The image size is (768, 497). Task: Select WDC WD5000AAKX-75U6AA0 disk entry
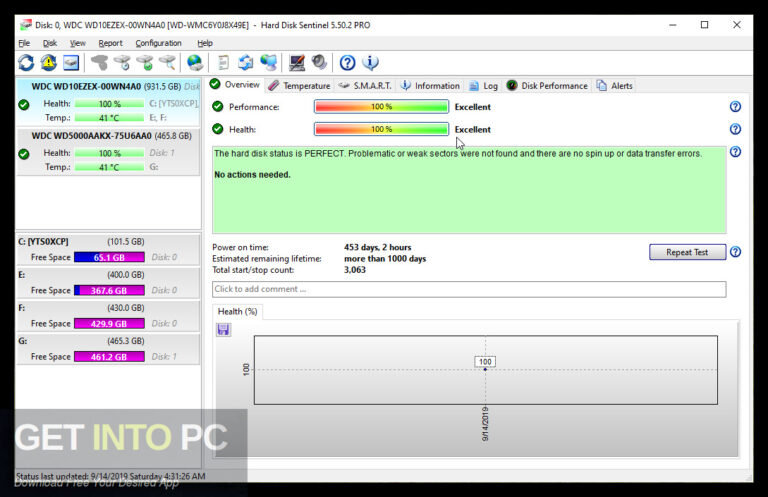[109, 151]
